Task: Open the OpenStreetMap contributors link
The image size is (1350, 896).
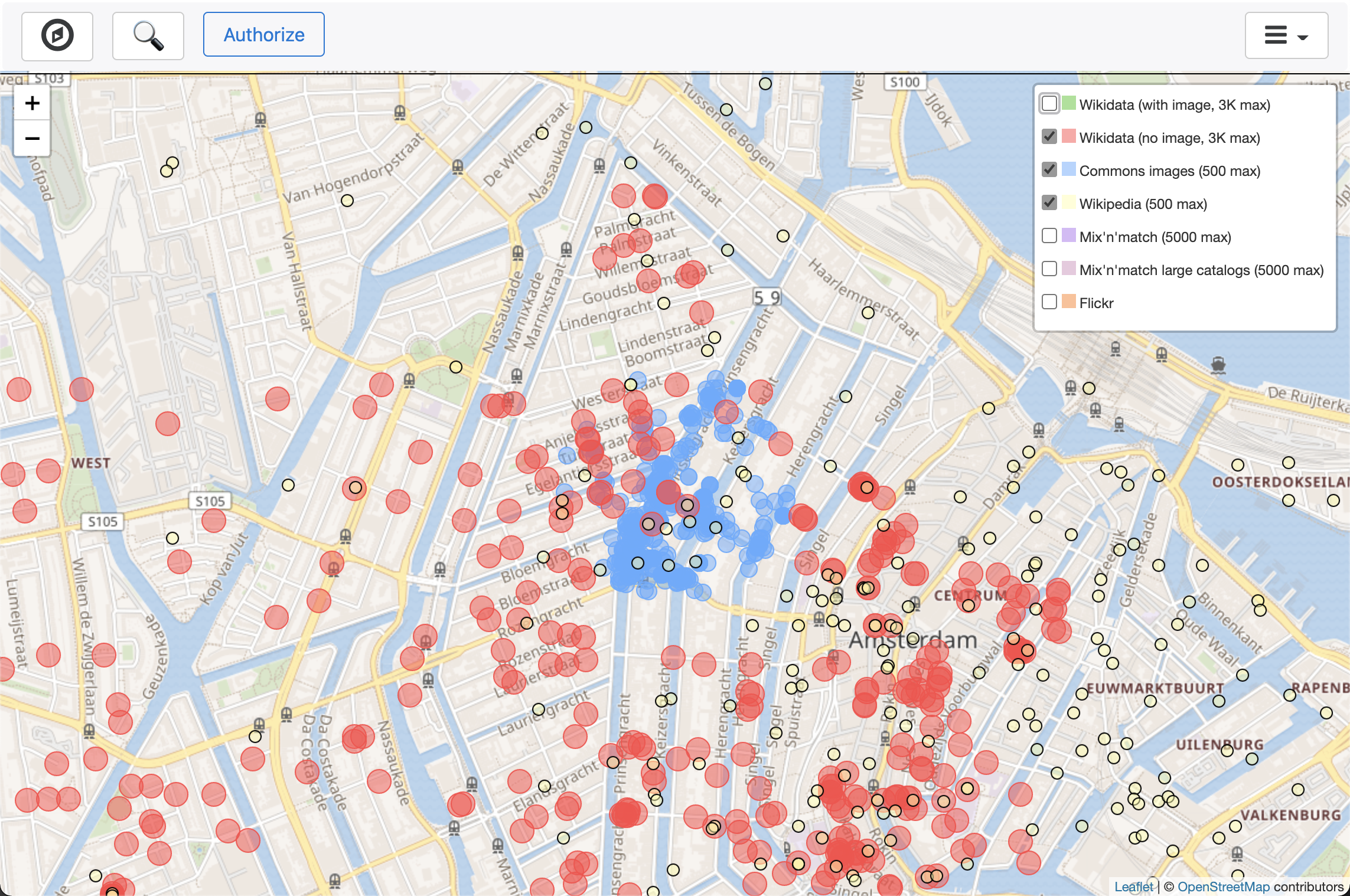Action: (x=1223, y=887)
